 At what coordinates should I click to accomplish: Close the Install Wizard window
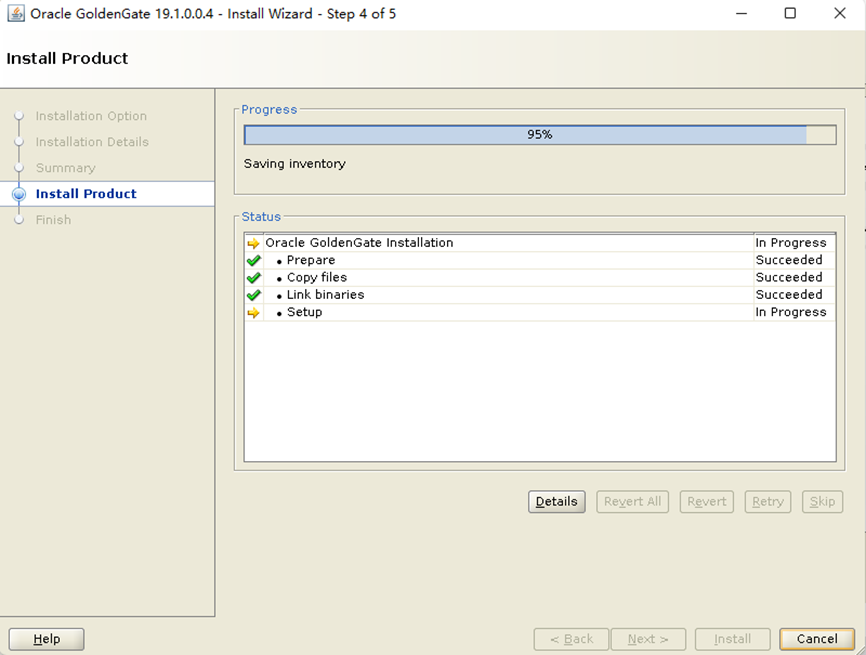point(839,13)
